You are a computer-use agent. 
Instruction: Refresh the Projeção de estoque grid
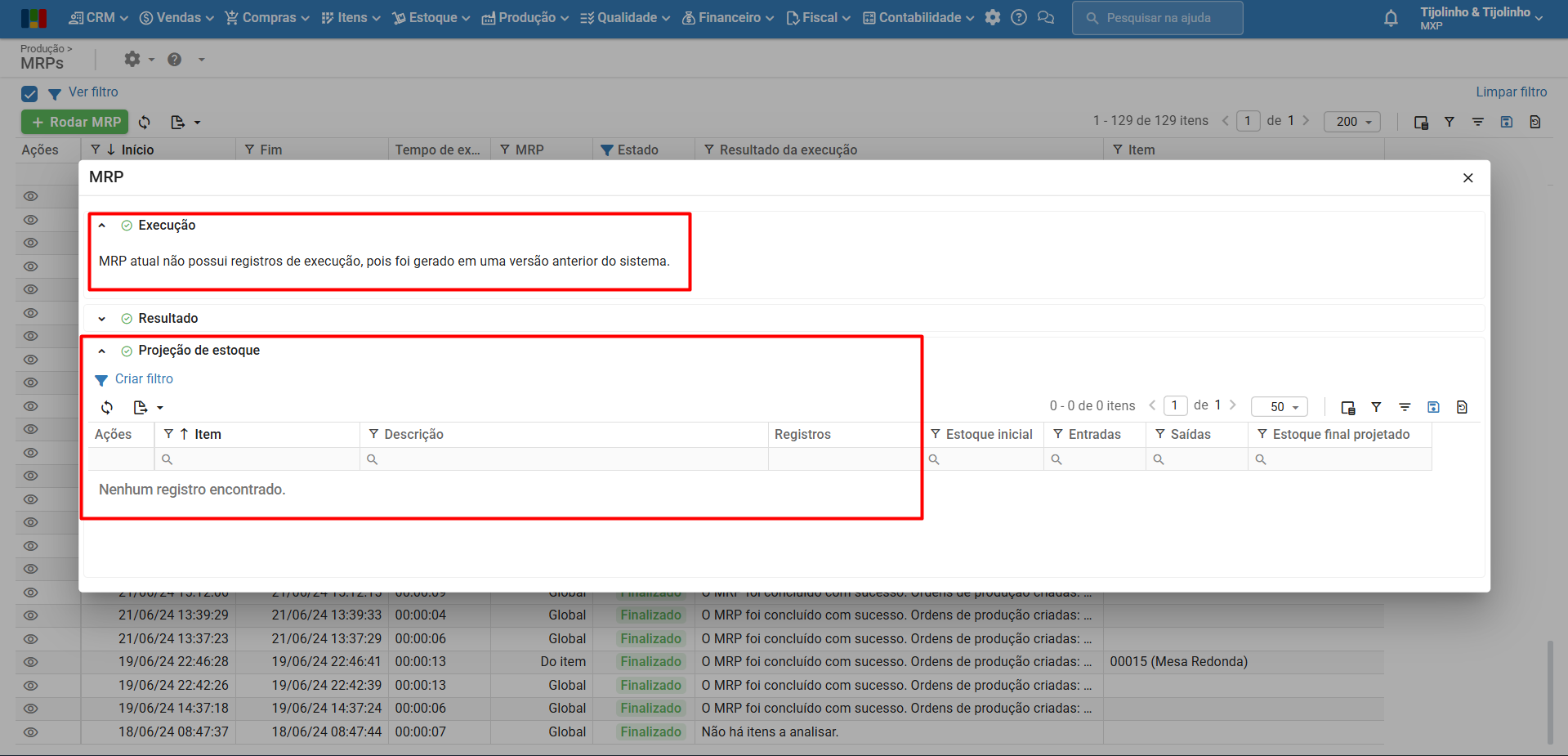[107, 407]
